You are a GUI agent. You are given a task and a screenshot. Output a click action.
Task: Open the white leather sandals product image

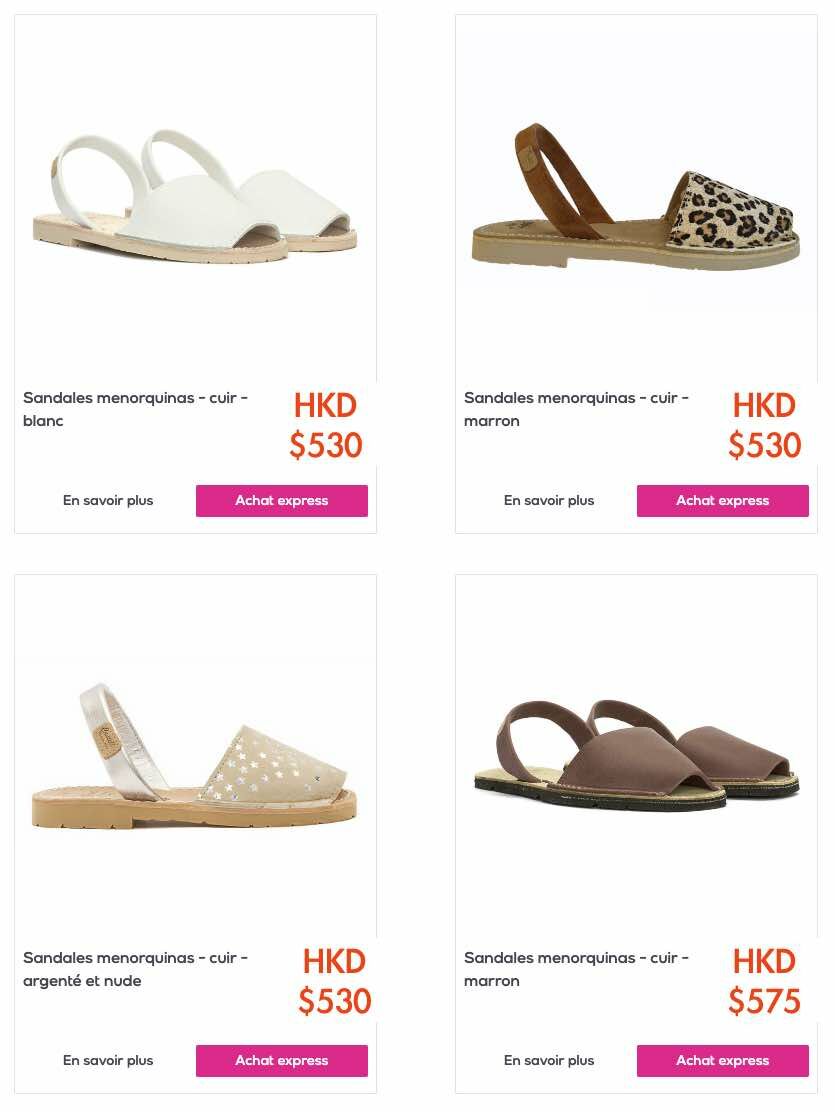tap(195, 199)
